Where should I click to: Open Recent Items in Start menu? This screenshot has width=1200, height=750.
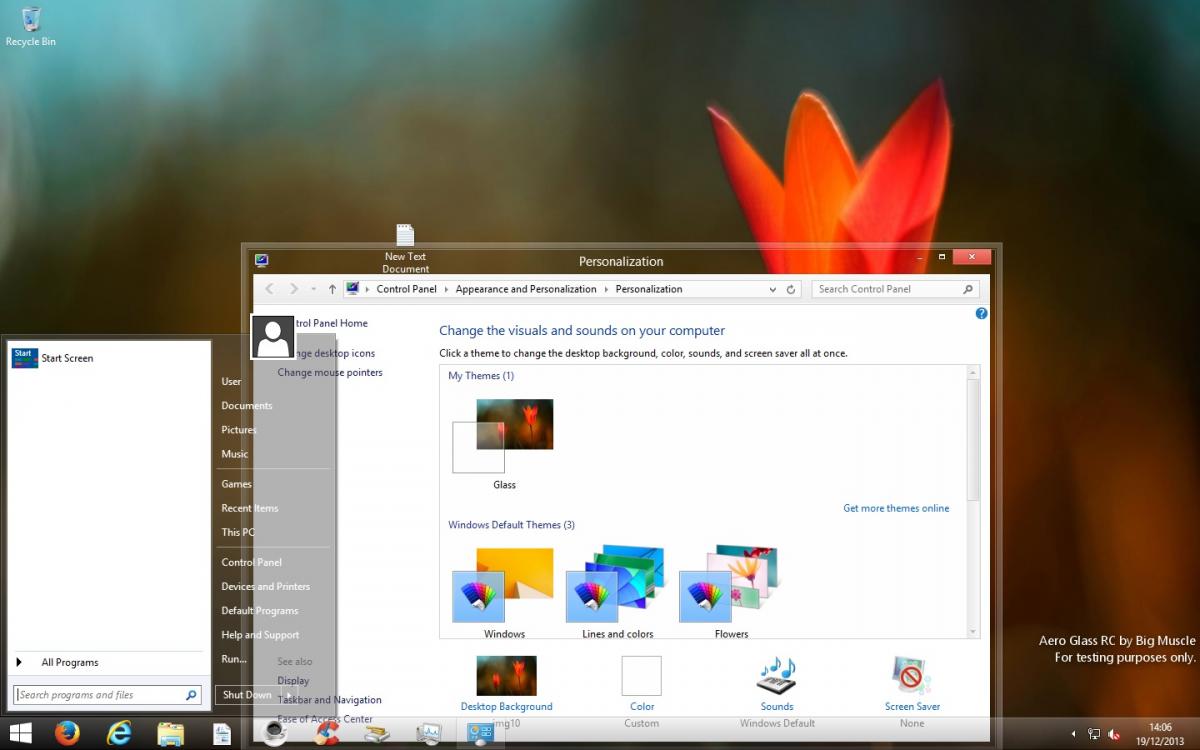pyautogui.click(x=250, y=508)
